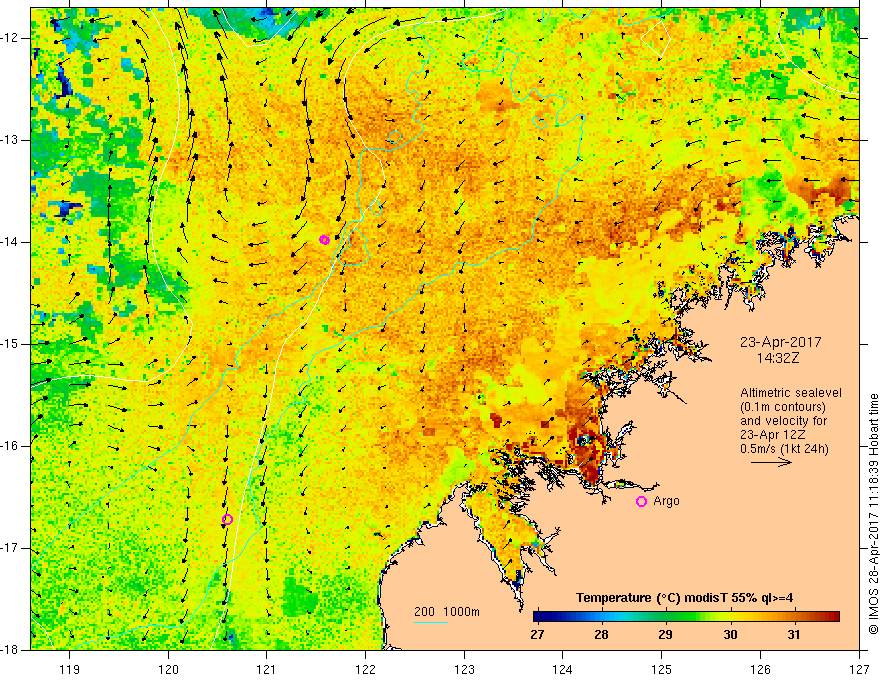Click the '200 1000m' depth label
The width and height of the screenshot is (880, 680).
pyautogui.click(x=447, y=612)
